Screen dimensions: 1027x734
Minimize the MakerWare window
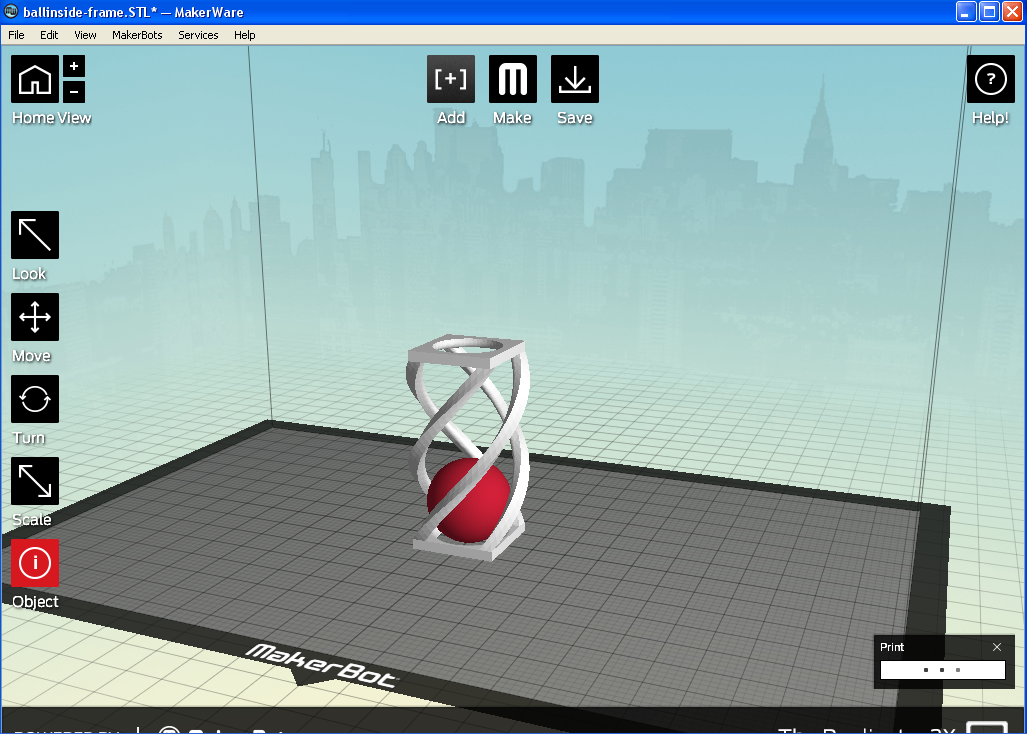click(966, 12)
